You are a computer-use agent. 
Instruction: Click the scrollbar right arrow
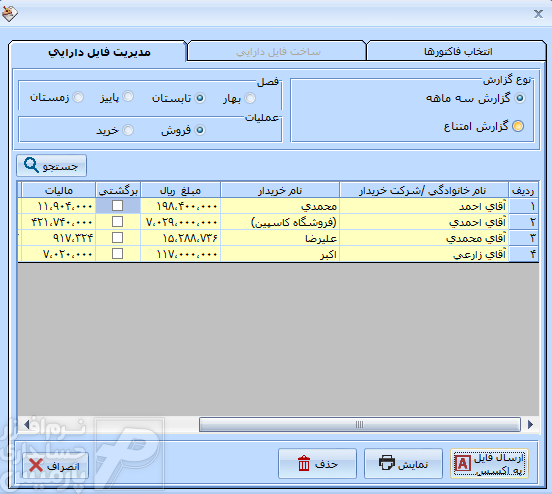[531, 424]
